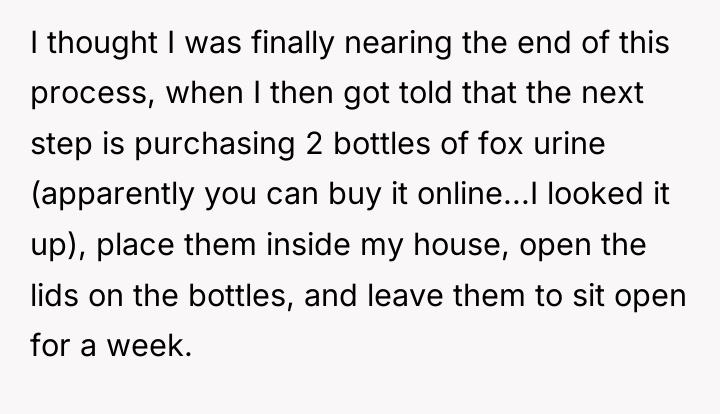
Task: Click on the word "place"
Action: 135,246
